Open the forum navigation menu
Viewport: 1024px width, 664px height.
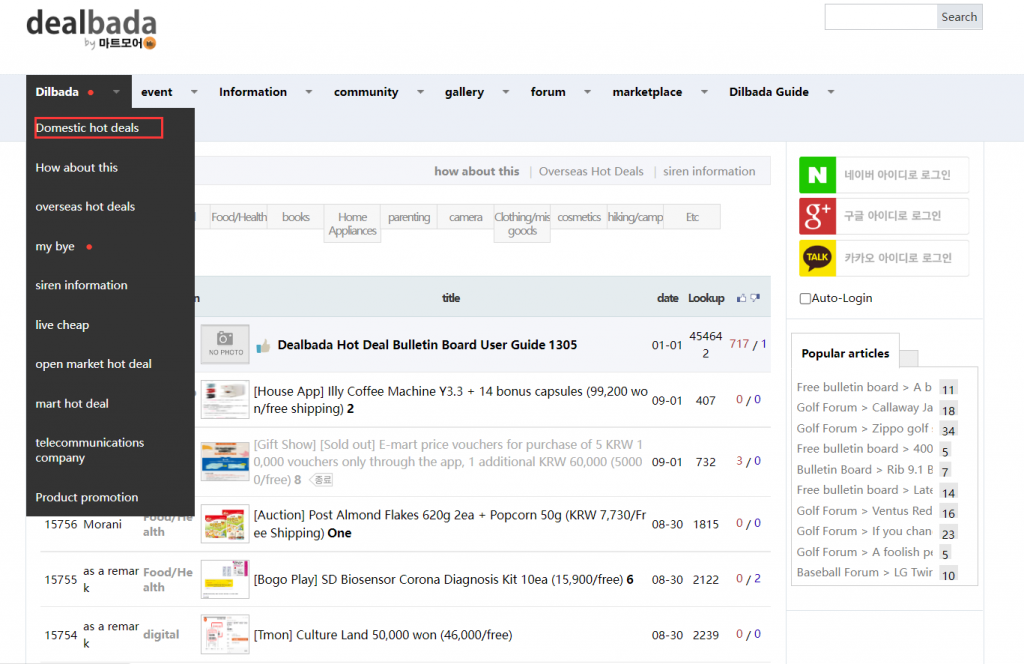(x=548, y=92)
